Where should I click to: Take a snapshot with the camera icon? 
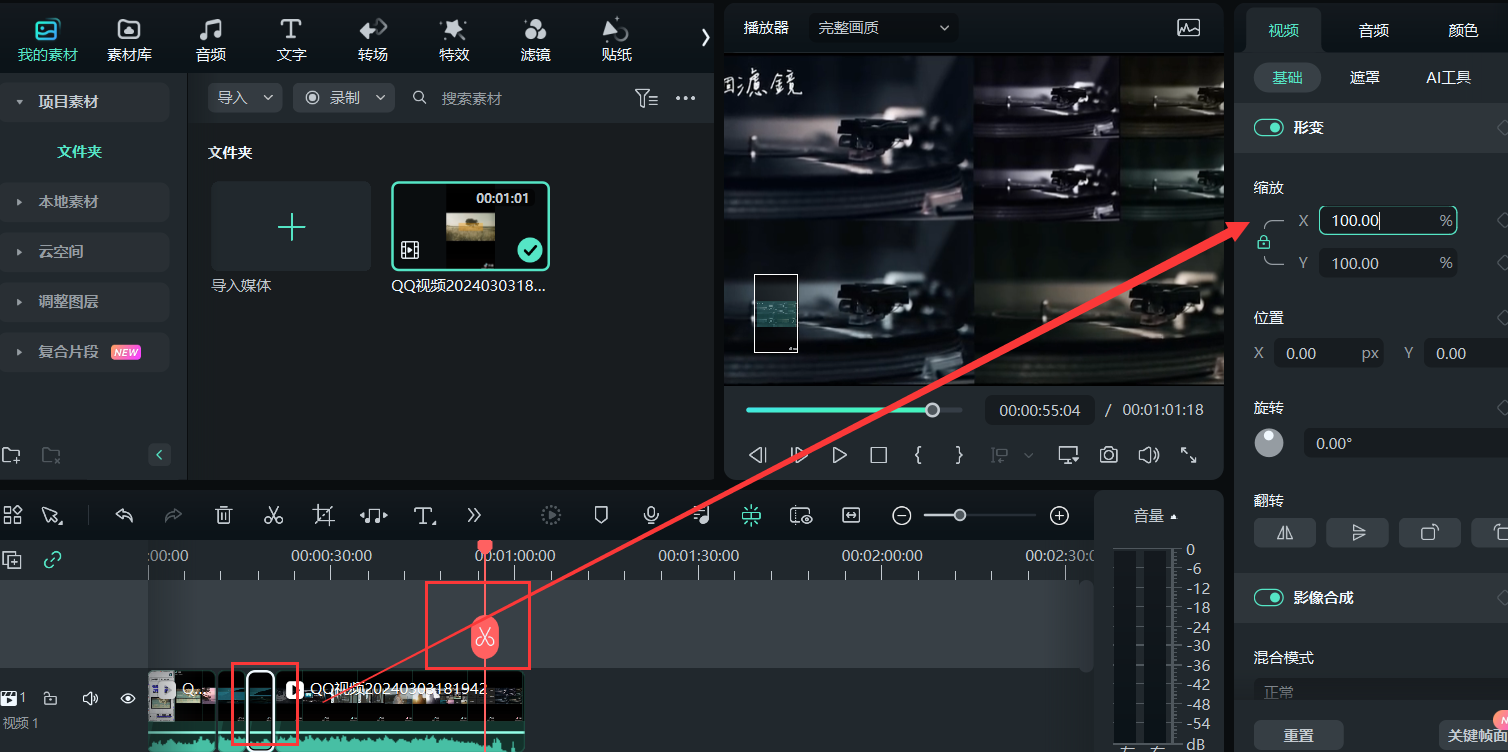coord(1108,455)
